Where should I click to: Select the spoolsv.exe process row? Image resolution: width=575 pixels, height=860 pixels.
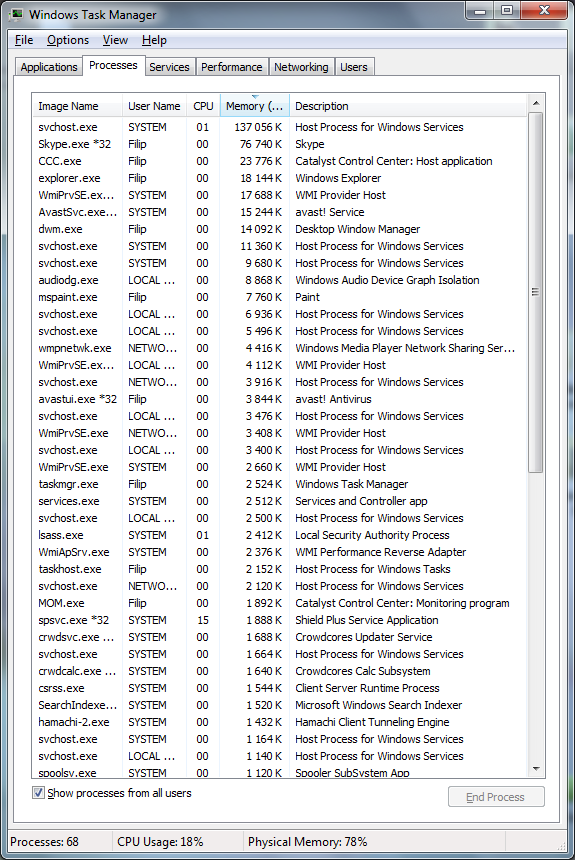coord(280,773)
